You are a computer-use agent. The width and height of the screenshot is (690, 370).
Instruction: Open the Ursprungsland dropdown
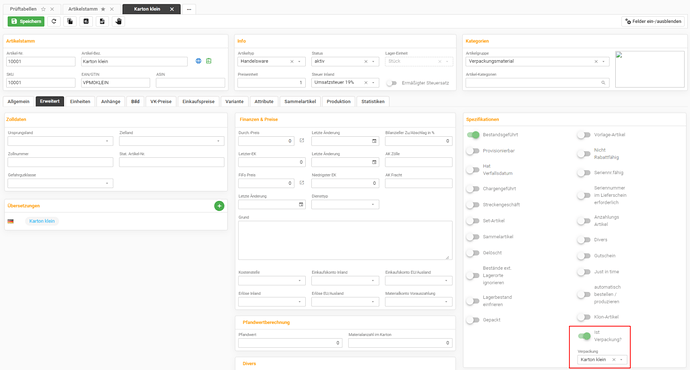point(60,141)
